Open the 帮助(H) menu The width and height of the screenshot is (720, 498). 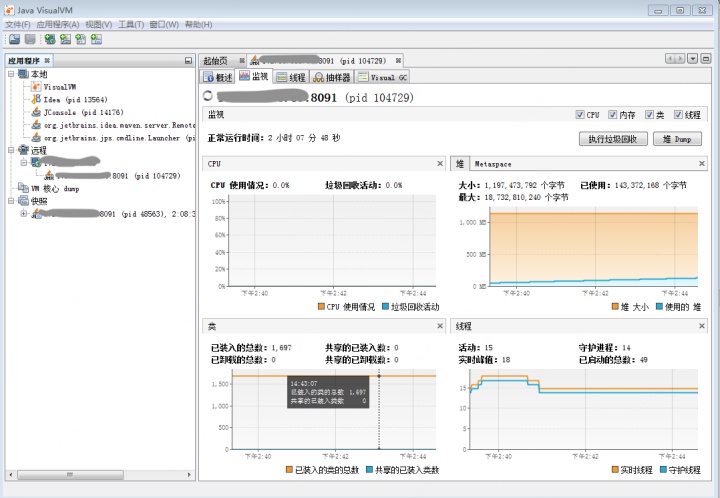click(198, 24)
